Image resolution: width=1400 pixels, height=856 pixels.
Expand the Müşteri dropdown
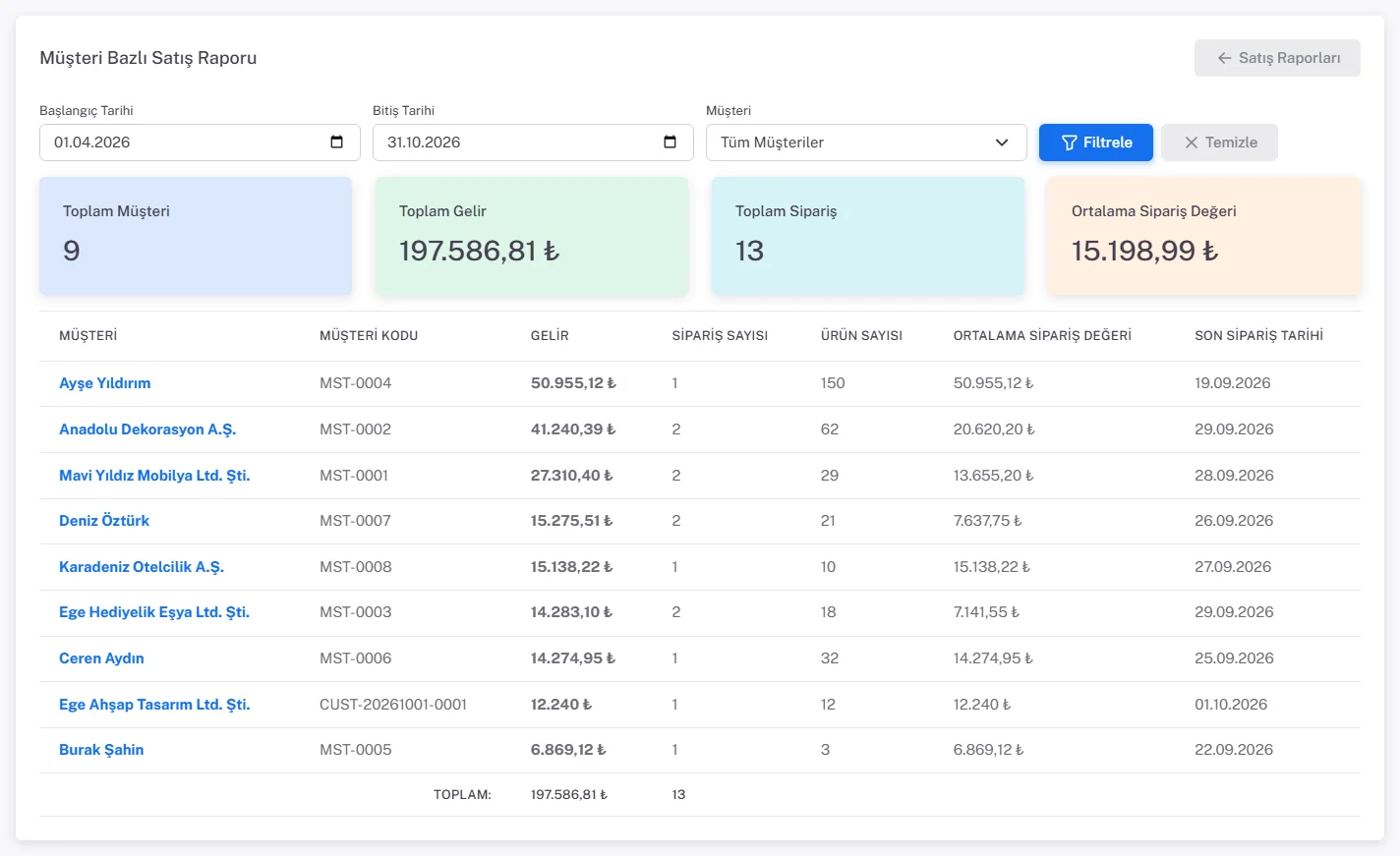click(866, 143)
